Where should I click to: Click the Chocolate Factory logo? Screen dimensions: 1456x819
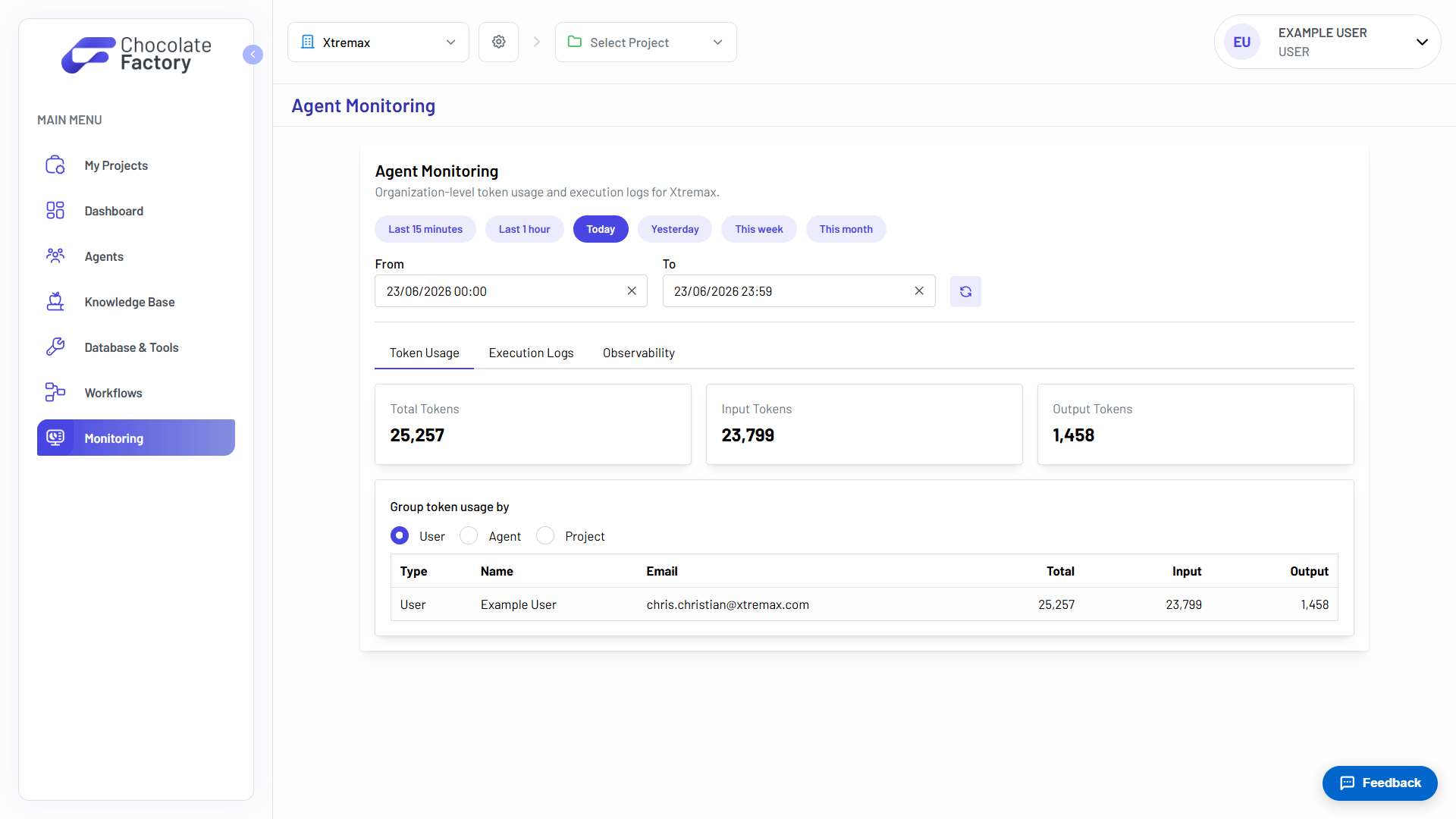click(x=136, y=55)
